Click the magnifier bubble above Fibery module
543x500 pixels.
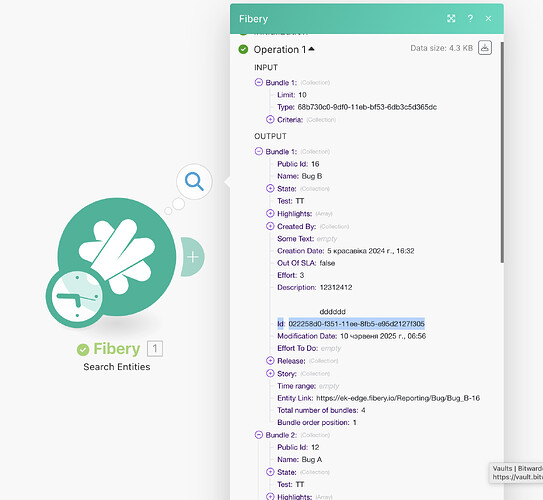click(194, 181)
